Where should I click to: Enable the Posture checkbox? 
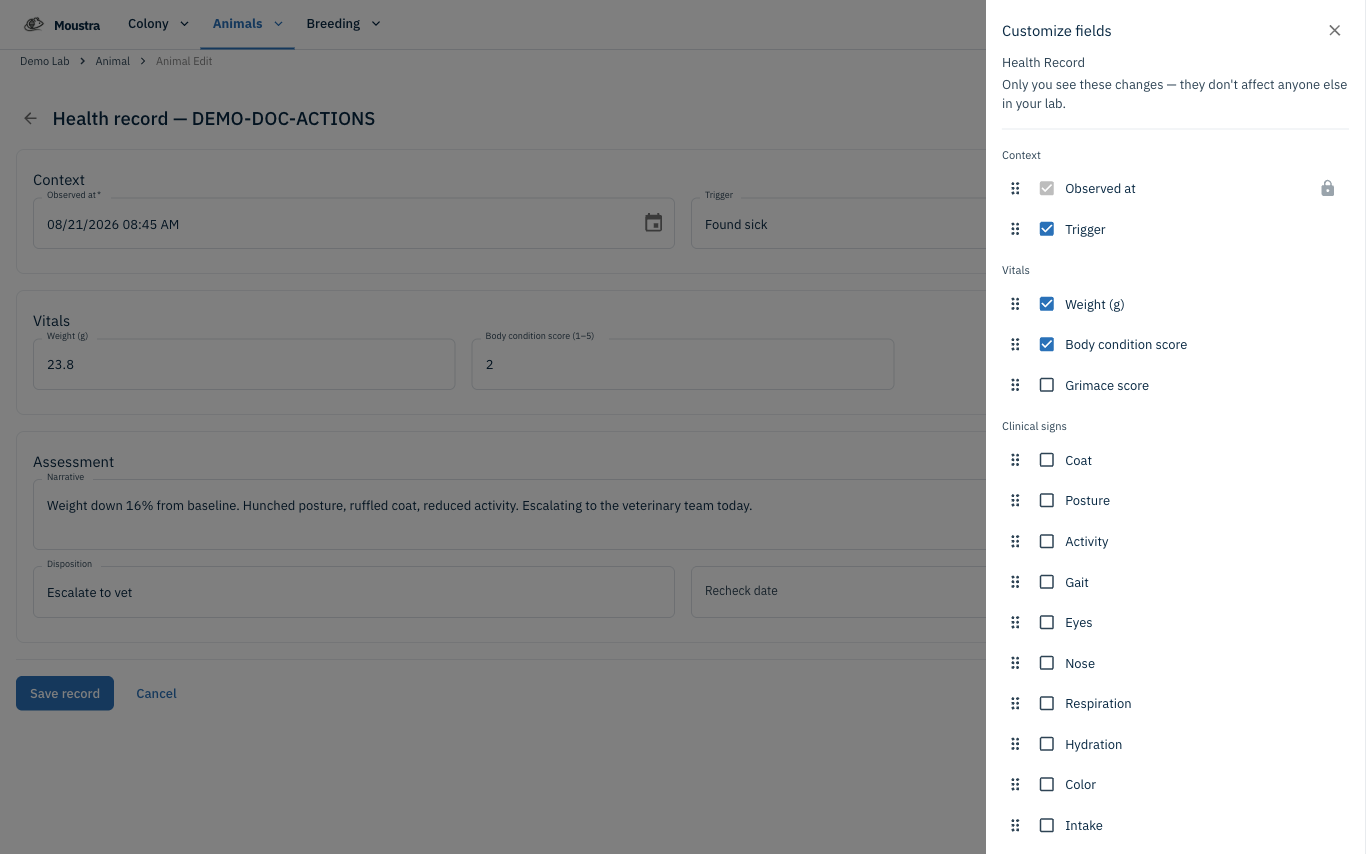coord(1046,500)
